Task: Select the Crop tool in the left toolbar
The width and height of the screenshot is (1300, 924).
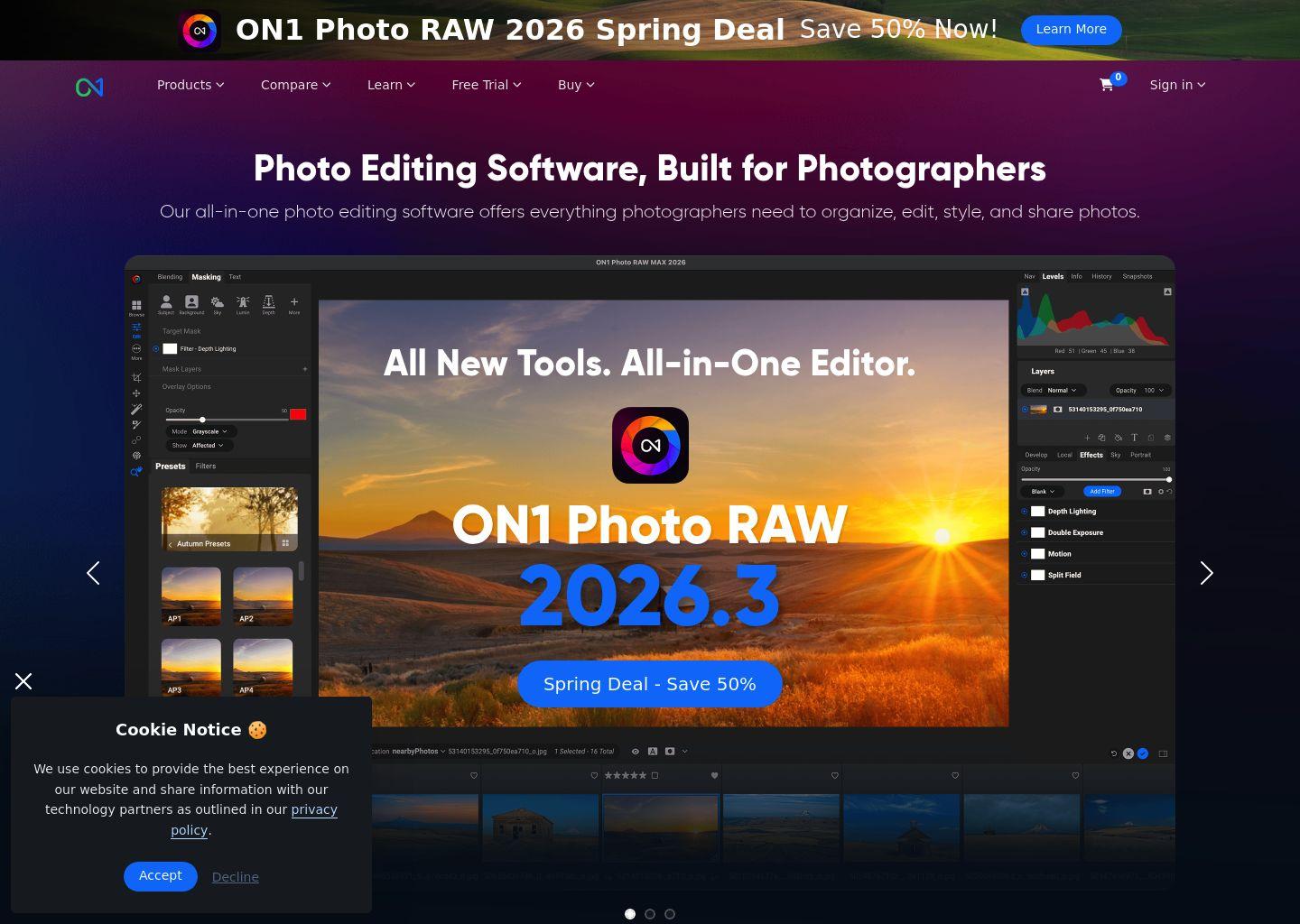Action: (x=137, y=377)
